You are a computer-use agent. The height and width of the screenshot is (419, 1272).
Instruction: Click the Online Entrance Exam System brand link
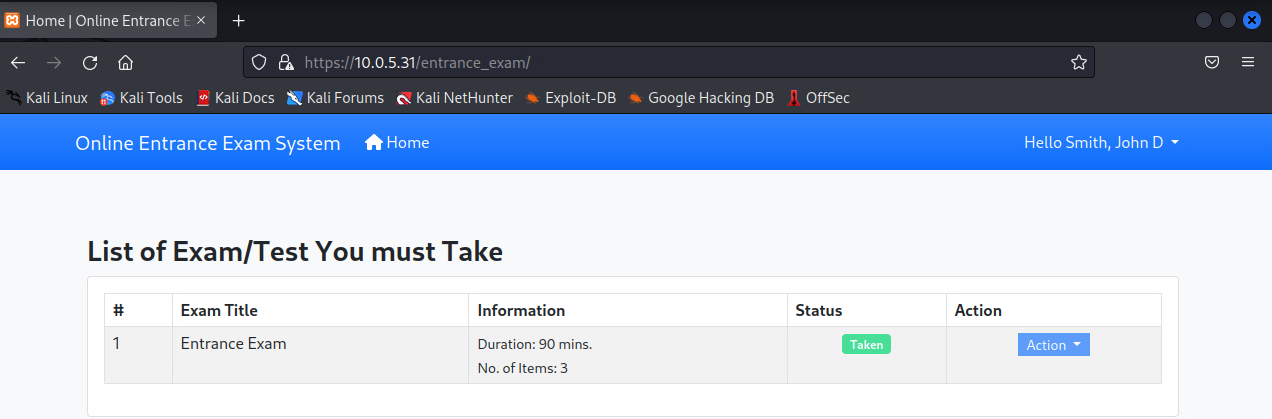tap(207, 143)
